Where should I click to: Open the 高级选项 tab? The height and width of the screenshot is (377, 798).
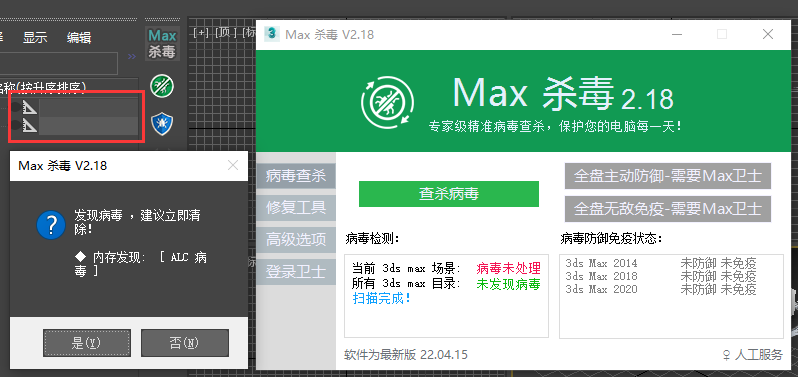pos(296,240)
